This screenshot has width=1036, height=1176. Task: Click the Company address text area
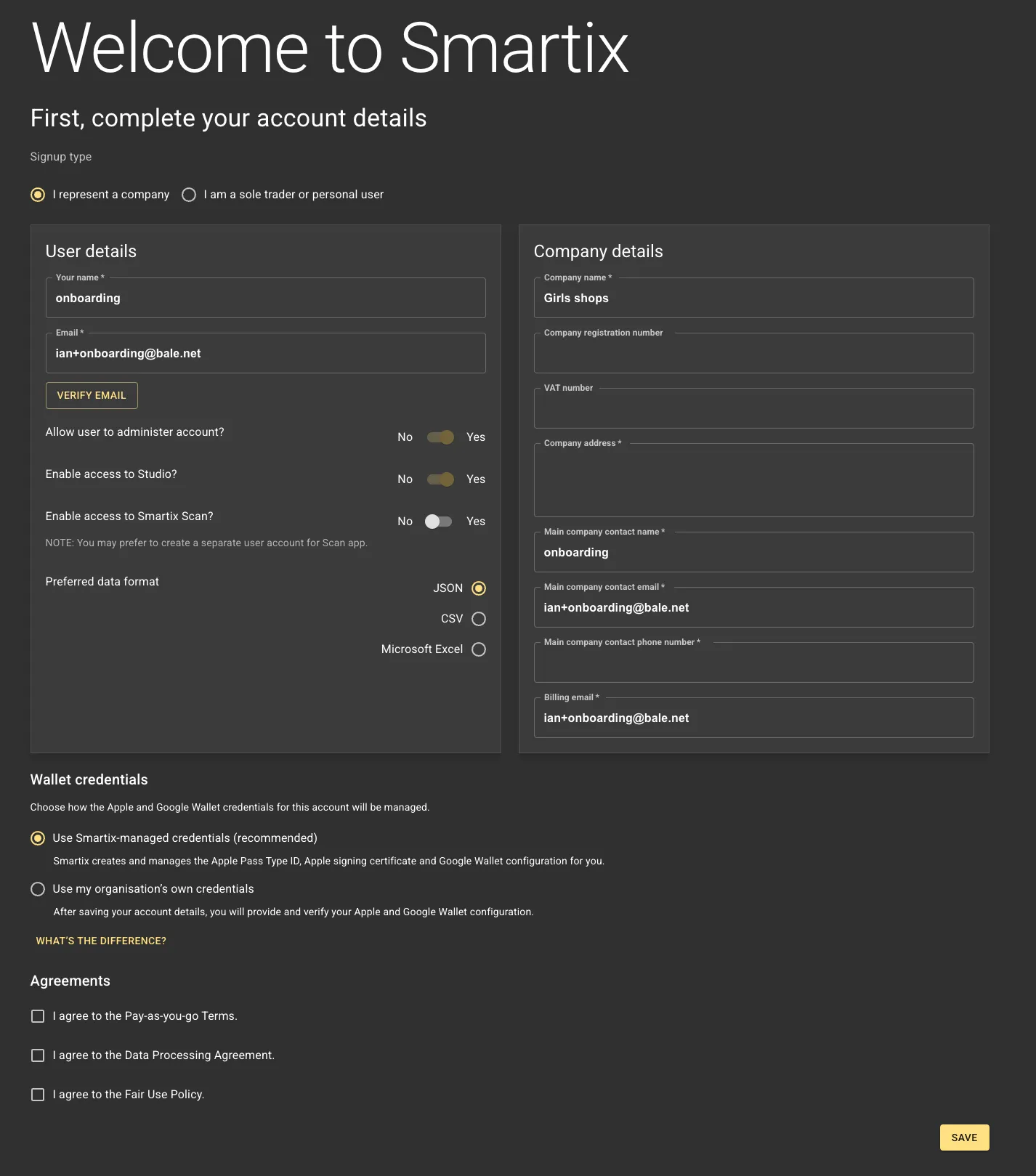point(754,480)
